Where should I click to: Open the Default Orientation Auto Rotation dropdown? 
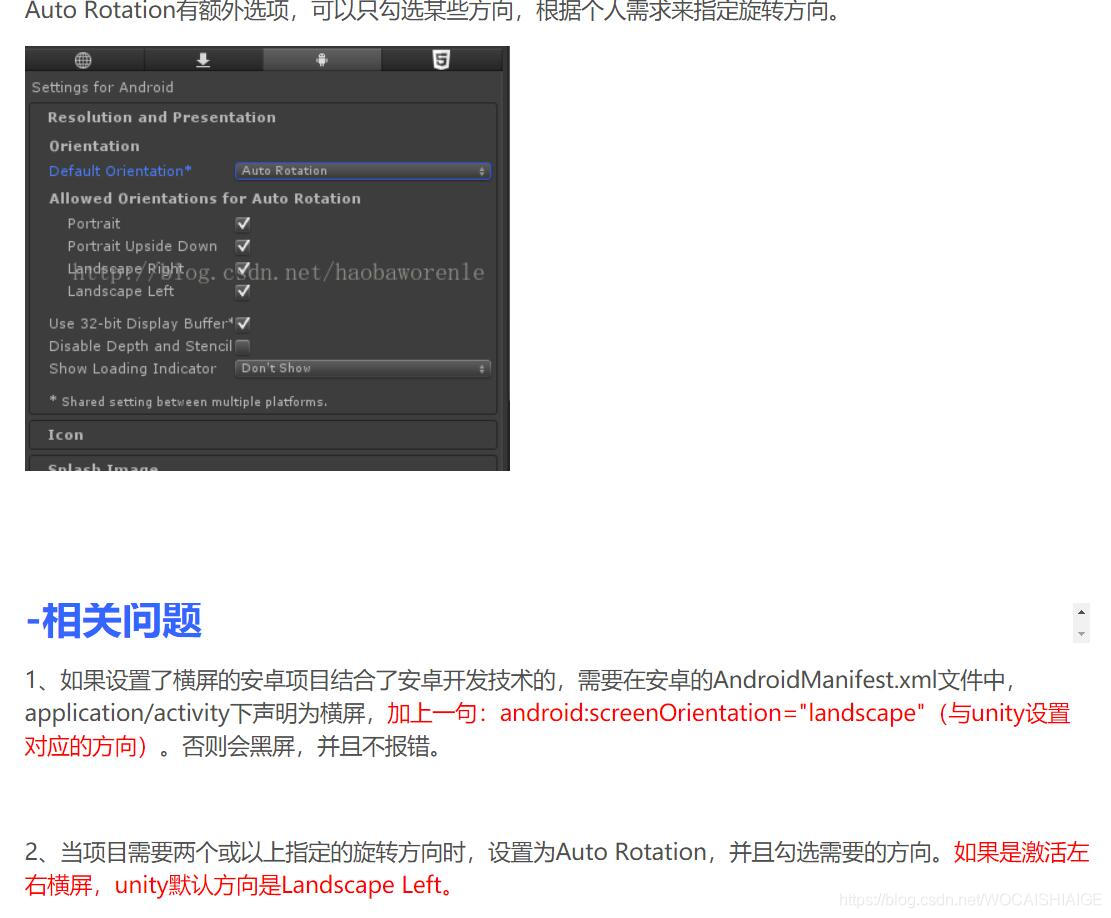point(363,171)
